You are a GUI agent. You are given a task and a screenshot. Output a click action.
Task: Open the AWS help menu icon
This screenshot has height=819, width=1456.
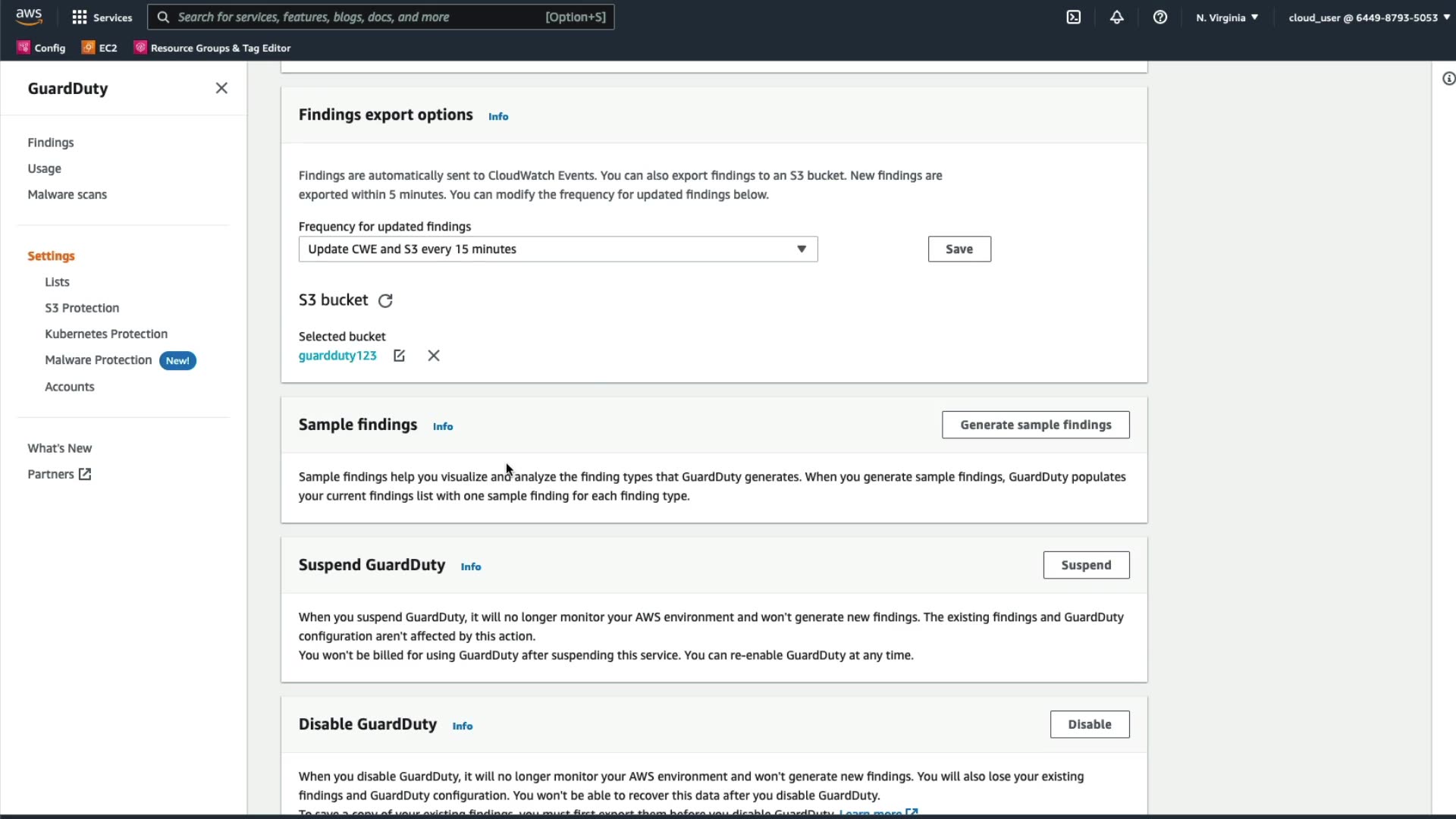(1160, 17)
